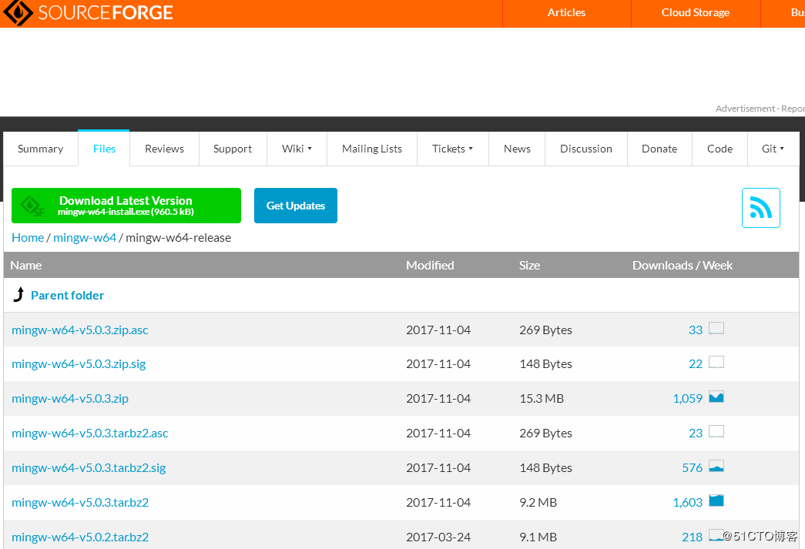Click the 576 downloads count

click(x=692, y=468)
